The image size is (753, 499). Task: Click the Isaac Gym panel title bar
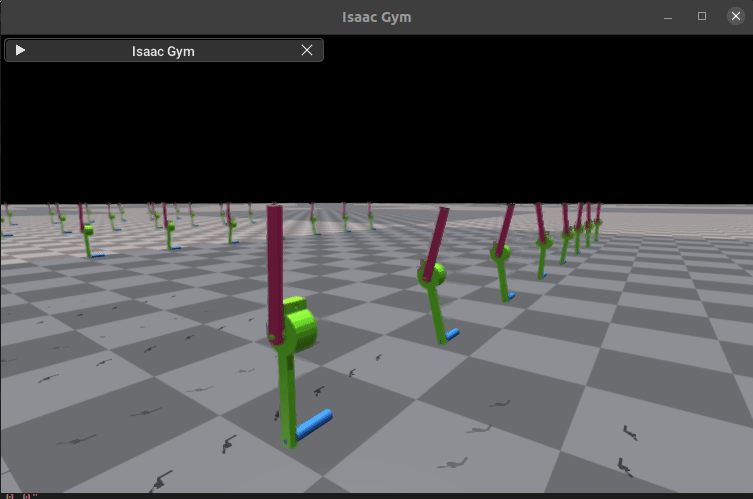coord(164,50)
